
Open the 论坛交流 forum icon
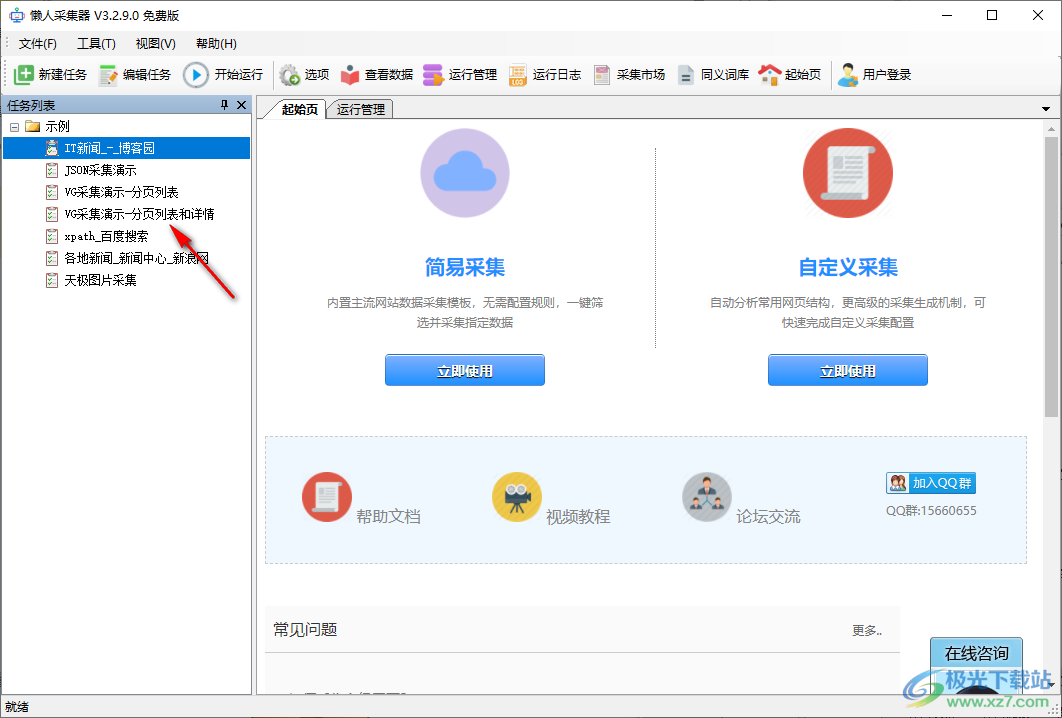(x=707, y=497)
